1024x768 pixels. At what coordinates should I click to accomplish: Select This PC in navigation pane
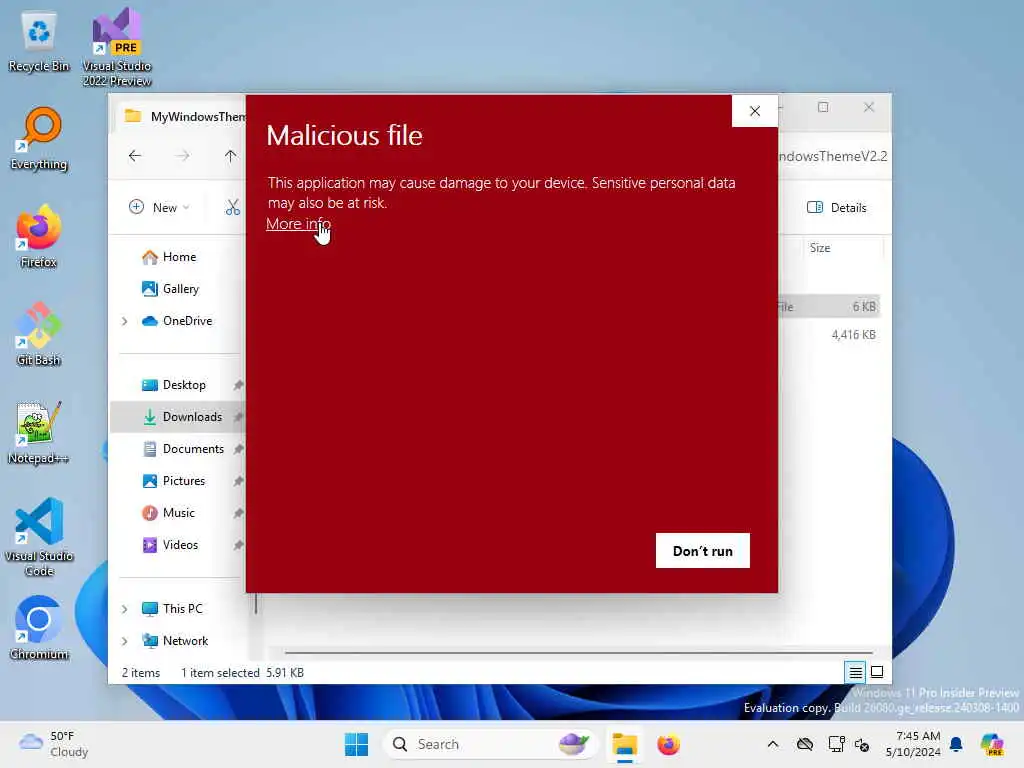click(172, 609)
